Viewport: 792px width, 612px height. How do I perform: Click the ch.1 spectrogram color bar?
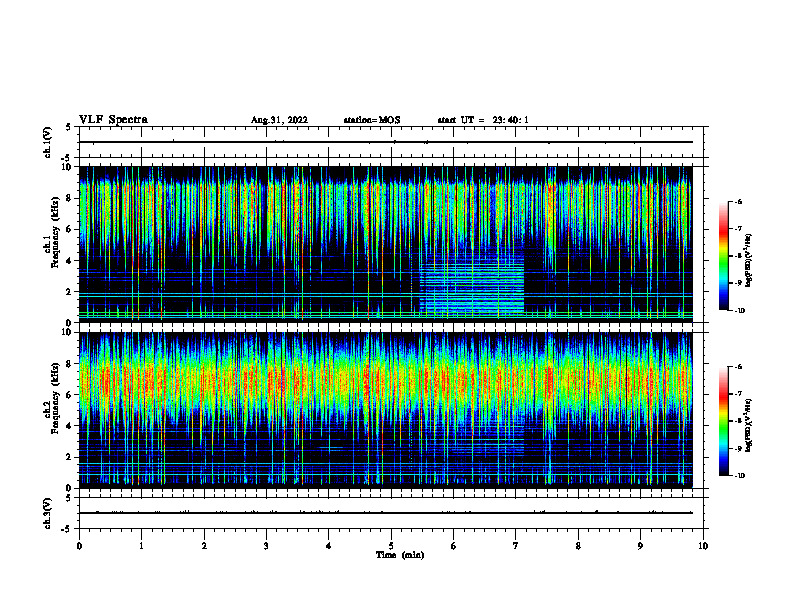pos(724,256)
